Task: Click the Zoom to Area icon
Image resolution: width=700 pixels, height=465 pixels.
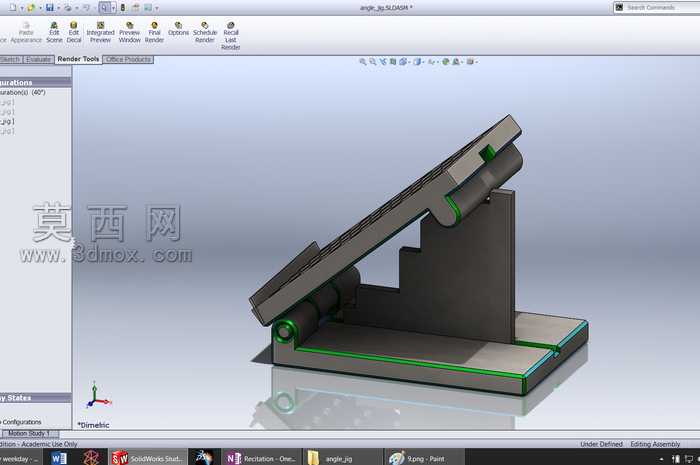Action: tap(372, 62)
